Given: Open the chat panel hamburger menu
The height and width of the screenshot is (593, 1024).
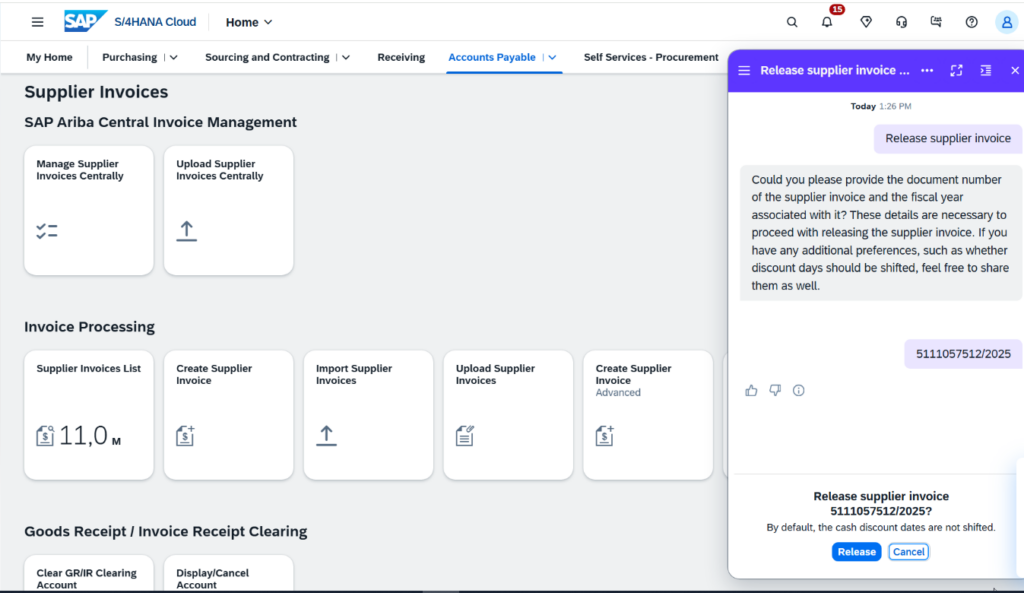Looking at the screenshot, I should tap(744, 70).
